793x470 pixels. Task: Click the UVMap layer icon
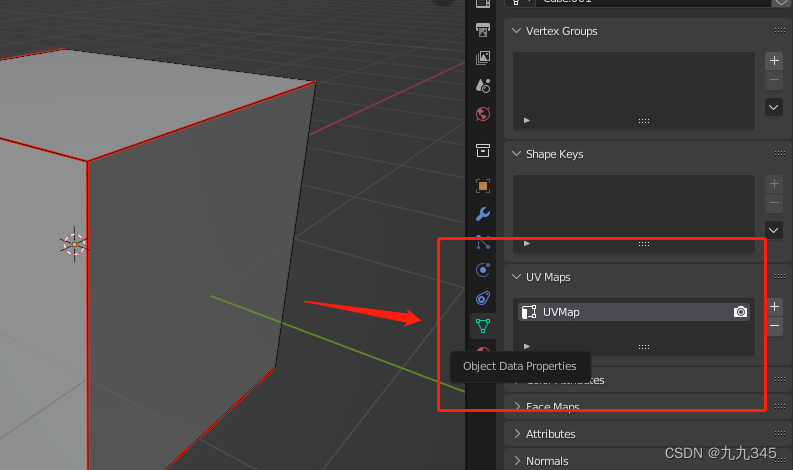pyautogui.click(x=529, y=312)
